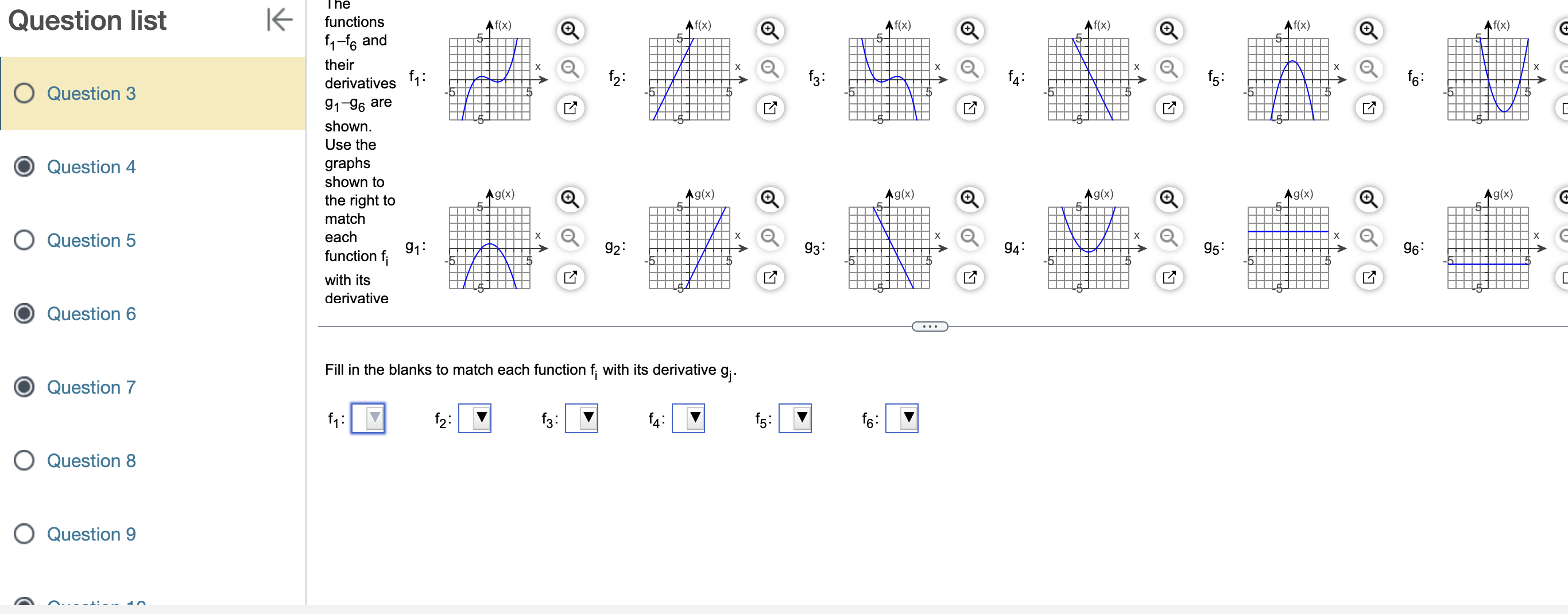The width and height of the screenshot is (1568, 614).
Task: Select the Question 4 radio button
Action: tap(23, 167)
